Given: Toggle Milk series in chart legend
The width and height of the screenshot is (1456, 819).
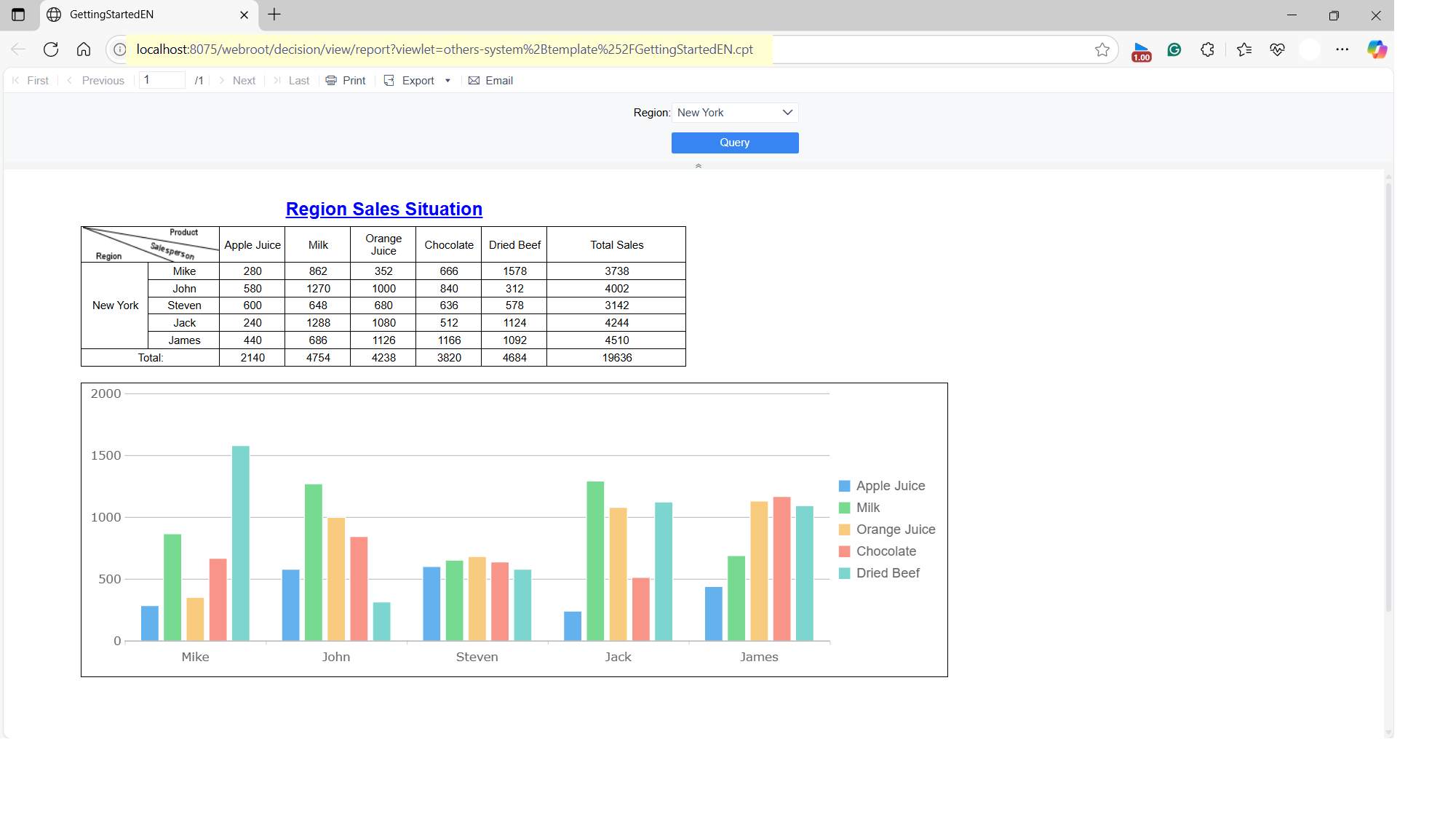Looking at the screenshot, I should [867, 508].
